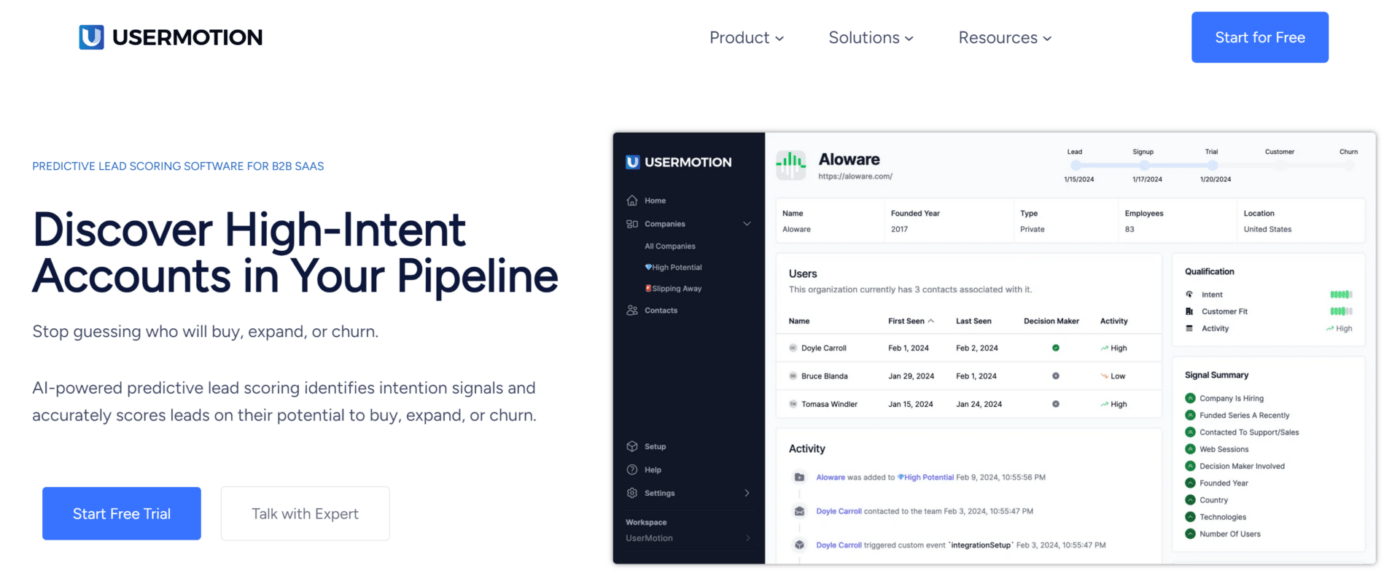Screen dimensions: 1400x587
Task: Click the folder icon of the Aloware added activity
Action: click(799, 478)
